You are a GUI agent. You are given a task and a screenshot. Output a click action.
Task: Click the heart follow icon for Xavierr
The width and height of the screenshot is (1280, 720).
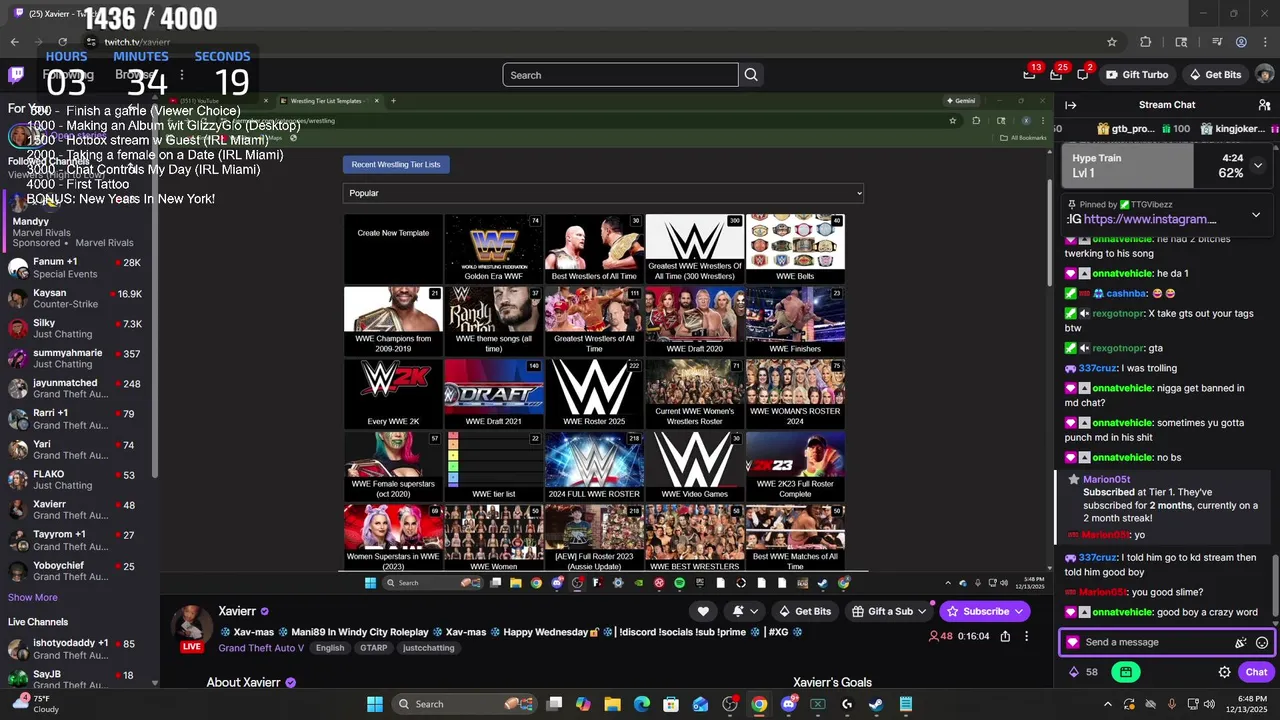703,611
